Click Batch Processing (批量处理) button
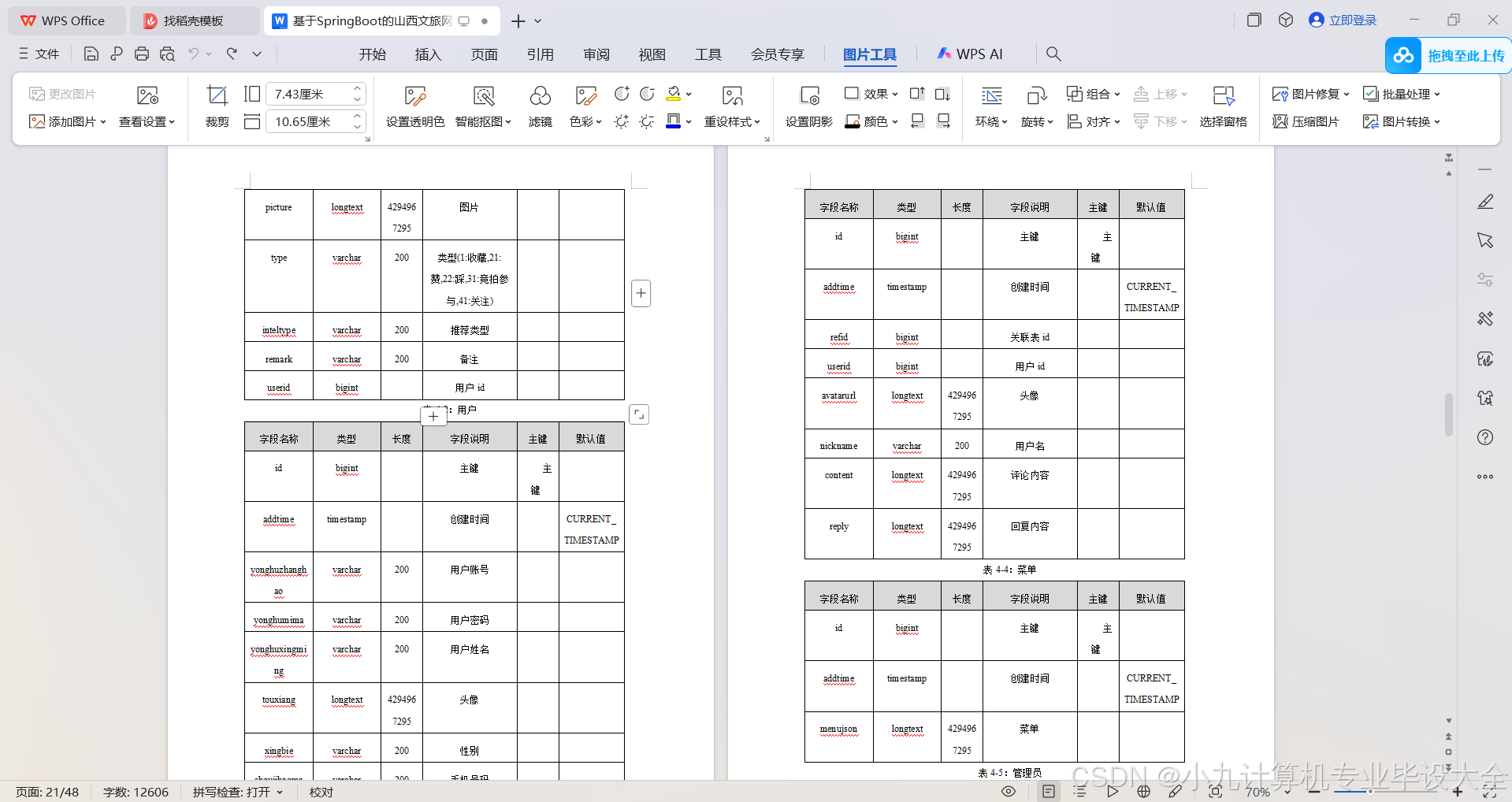The width and height of the screenshot is (1512, 802). (x=1402, y=94)
